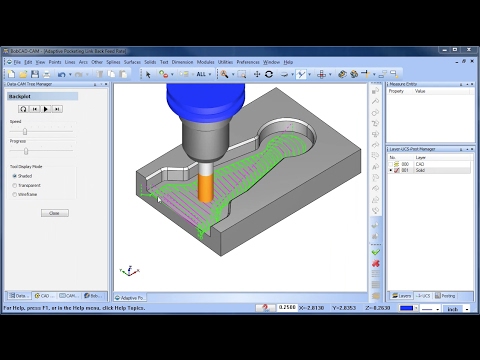Click the Zoom magnifier icon
Screen dimensions: 480x360
pyautogui.click(x=224, y=74)
